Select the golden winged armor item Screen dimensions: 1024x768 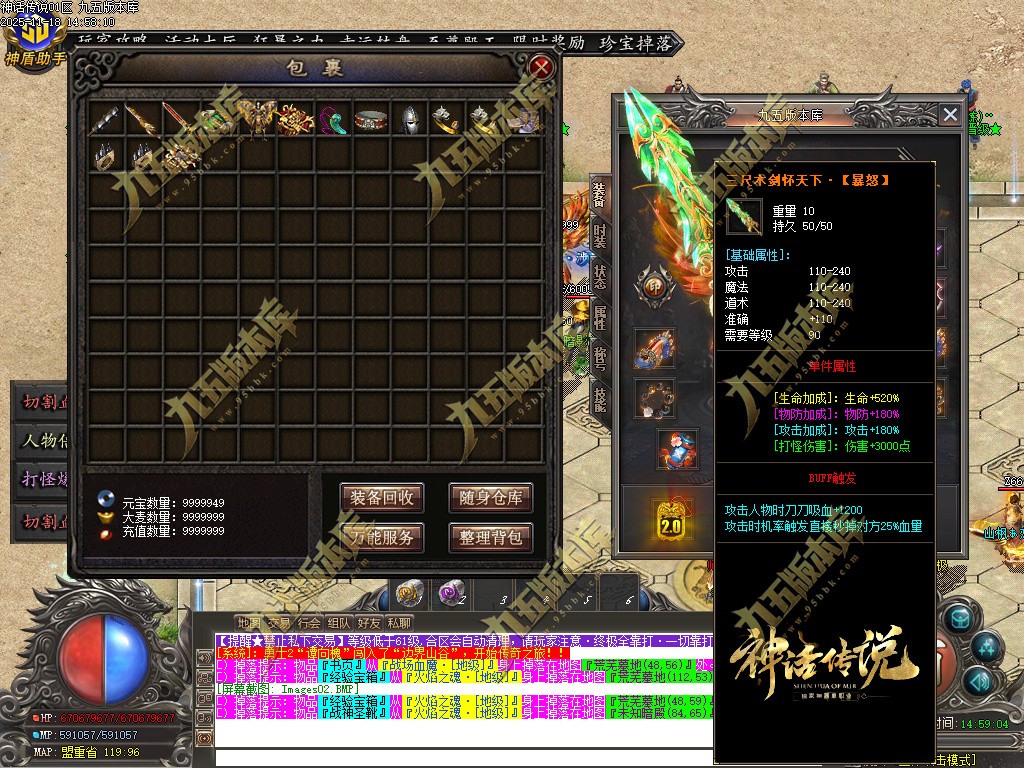tap(257, 119)
